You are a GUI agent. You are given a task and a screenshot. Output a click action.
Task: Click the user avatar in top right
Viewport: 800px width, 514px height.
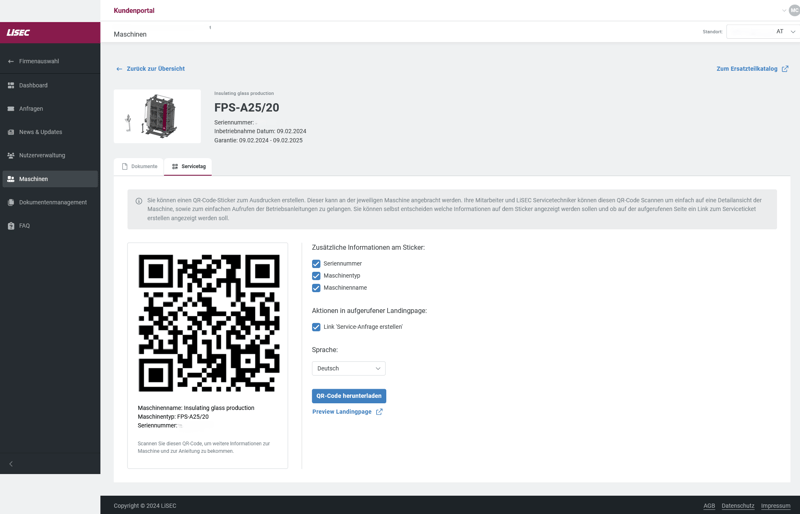[x=794, y=10]
